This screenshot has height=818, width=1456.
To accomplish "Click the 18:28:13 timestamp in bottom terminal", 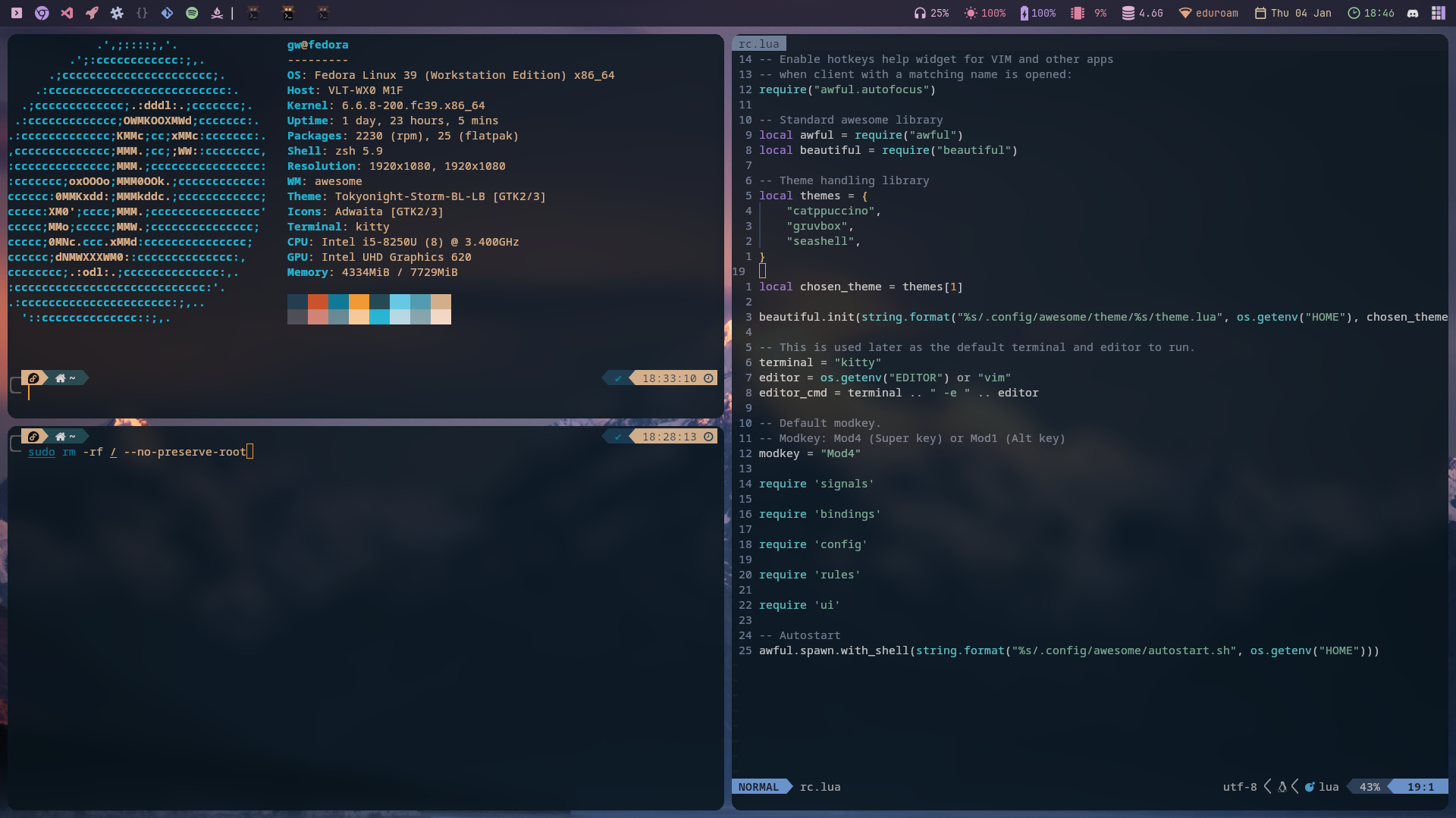I will click(669, 437).
